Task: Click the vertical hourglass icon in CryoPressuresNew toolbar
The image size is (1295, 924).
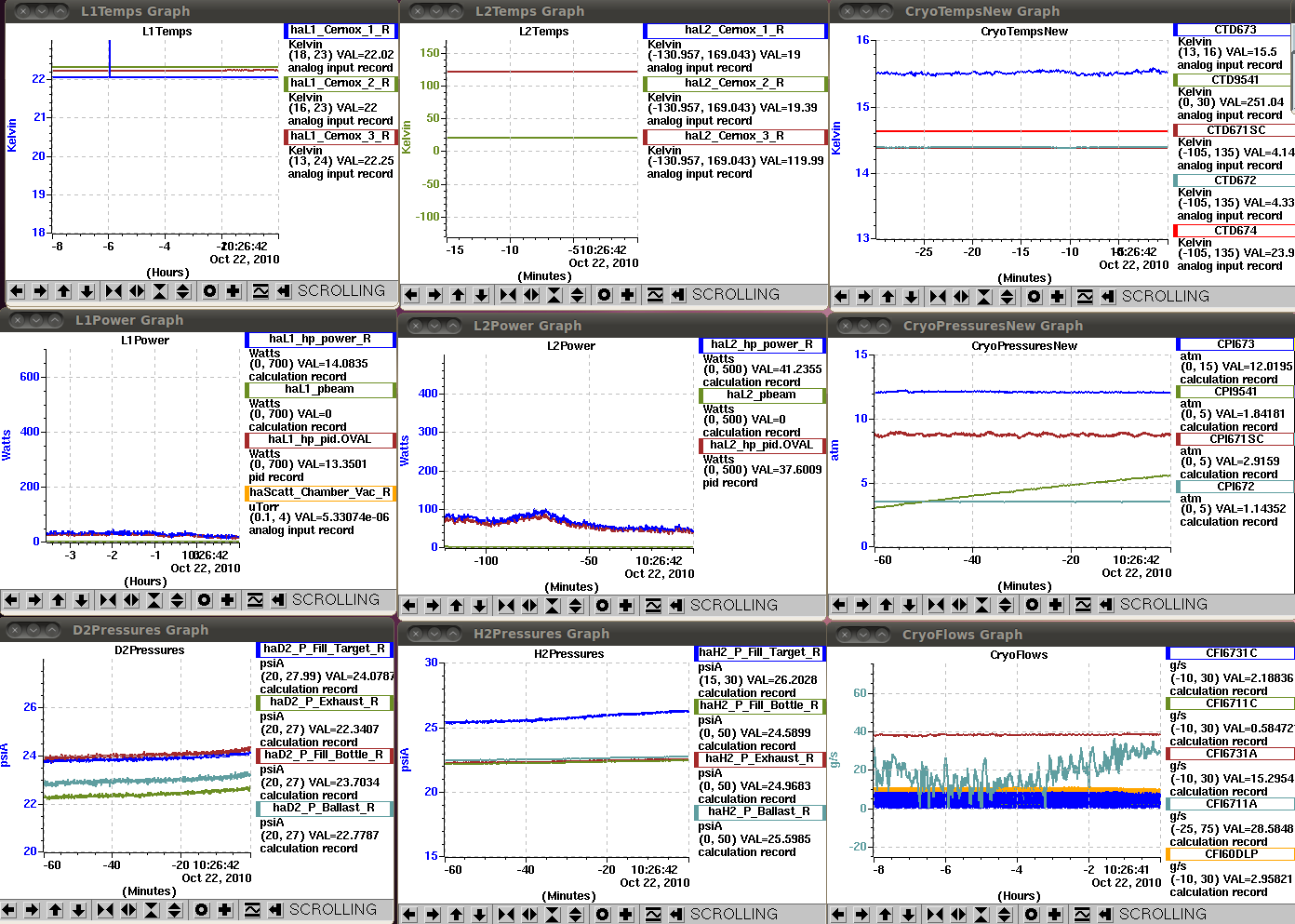Action: 982,605
